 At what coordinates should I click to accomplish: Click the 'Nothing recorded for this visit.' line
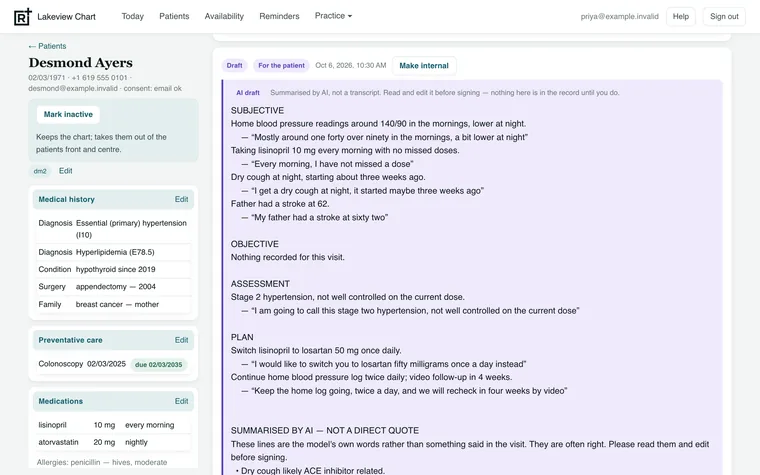click(x=287, y=257)
